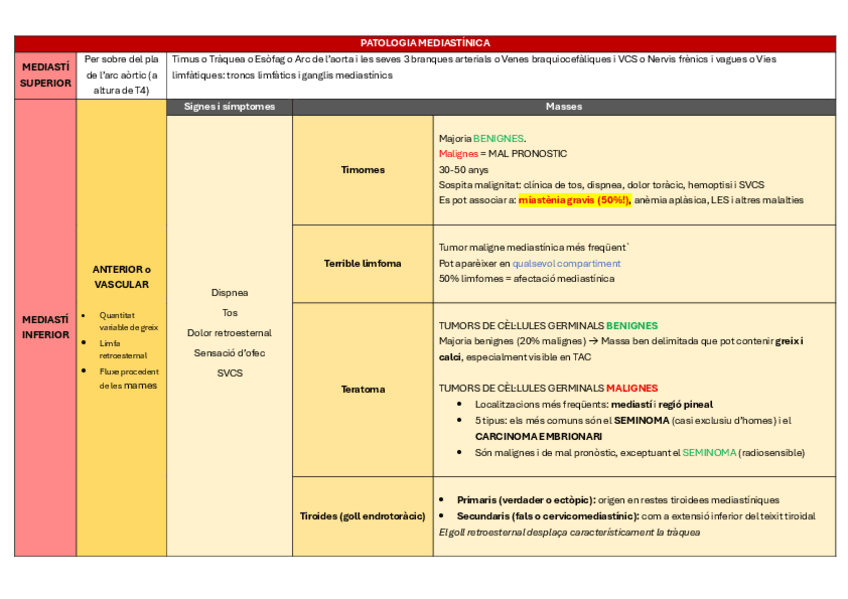The width and height of the screenshot is (848, 599).
Task: Click the 'Tiroides (goll endotoràcic)' label
Action: 361,516
